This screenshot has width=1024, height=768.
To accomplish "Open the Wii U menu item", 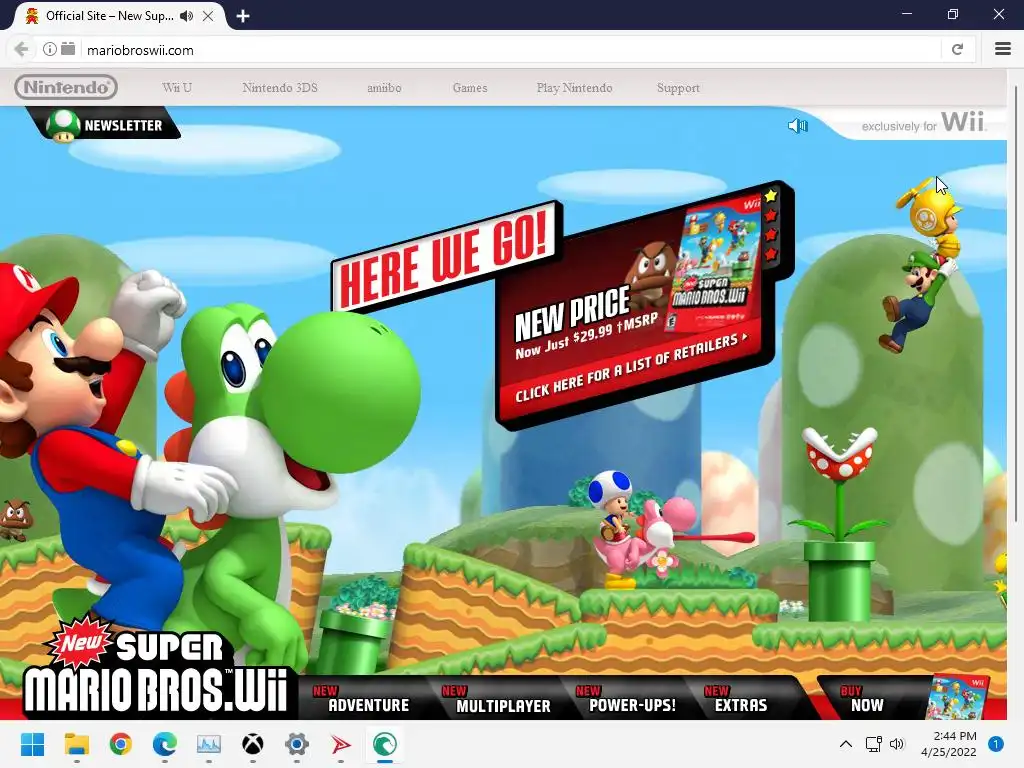I will [177, 88].
